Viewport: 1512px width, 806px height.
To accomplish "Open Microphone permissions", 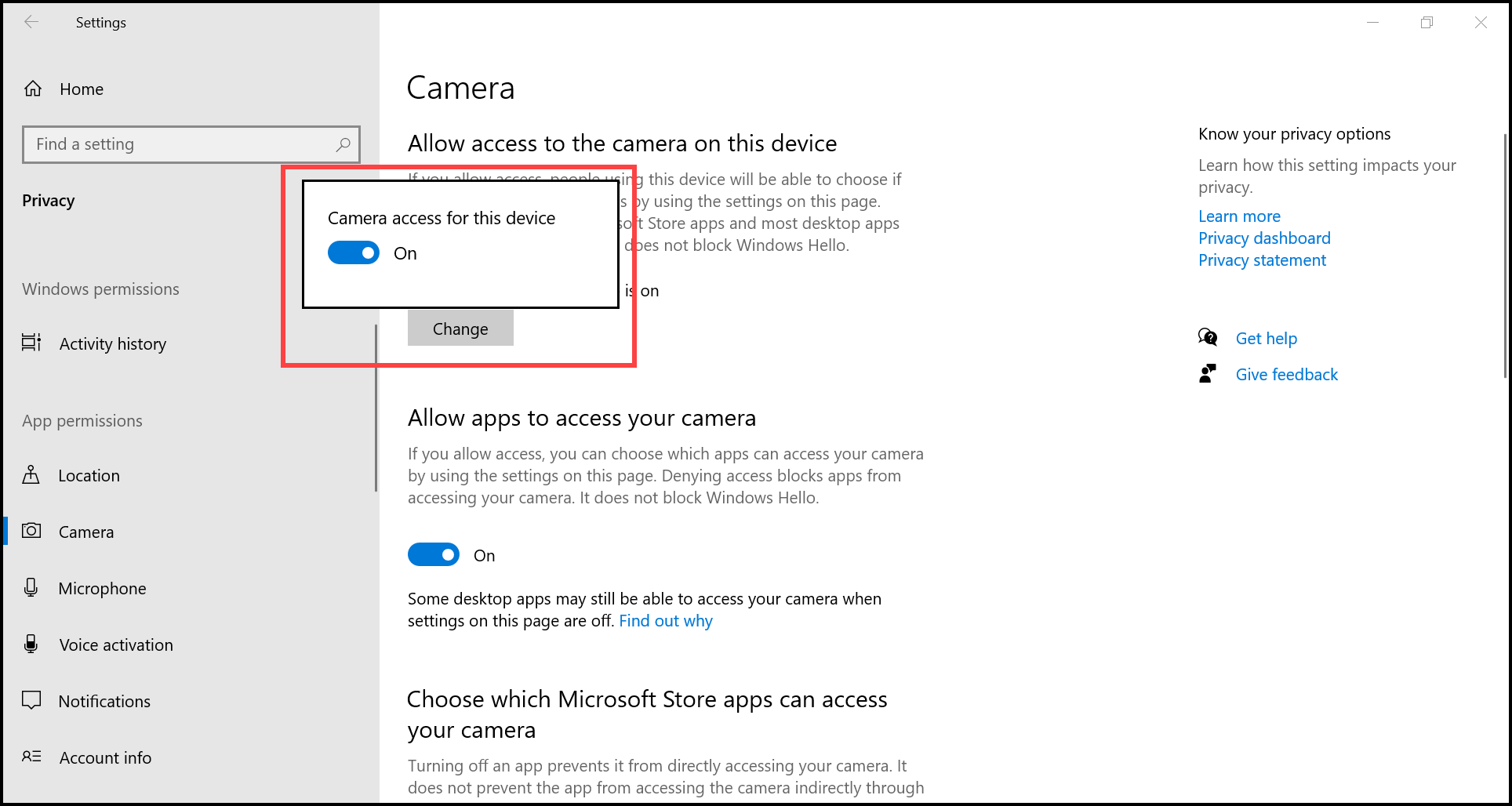I will click(102, 588).
